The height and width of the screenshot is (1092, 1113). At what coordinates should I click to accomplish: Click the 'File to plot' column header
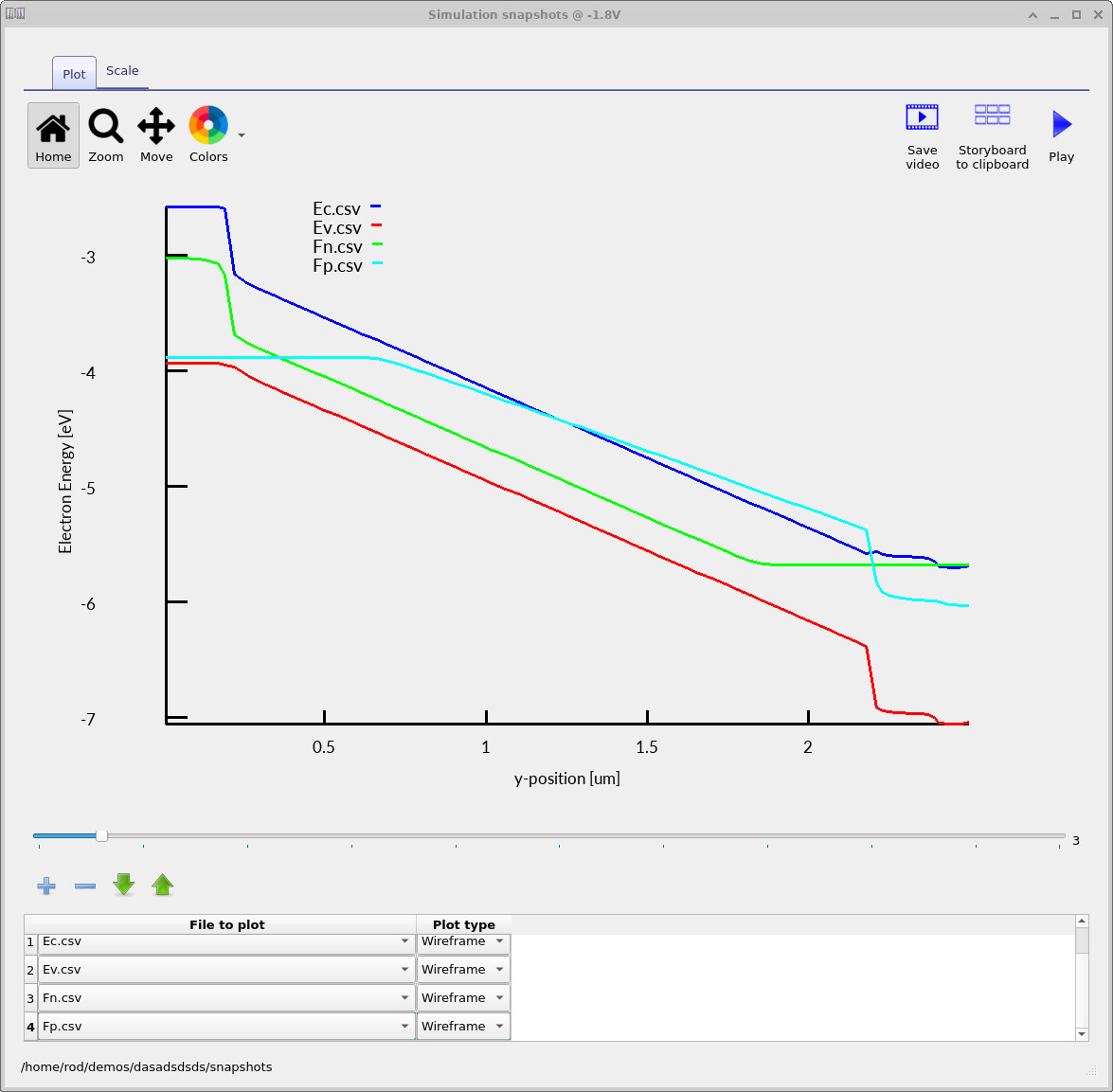pos(226,924)
